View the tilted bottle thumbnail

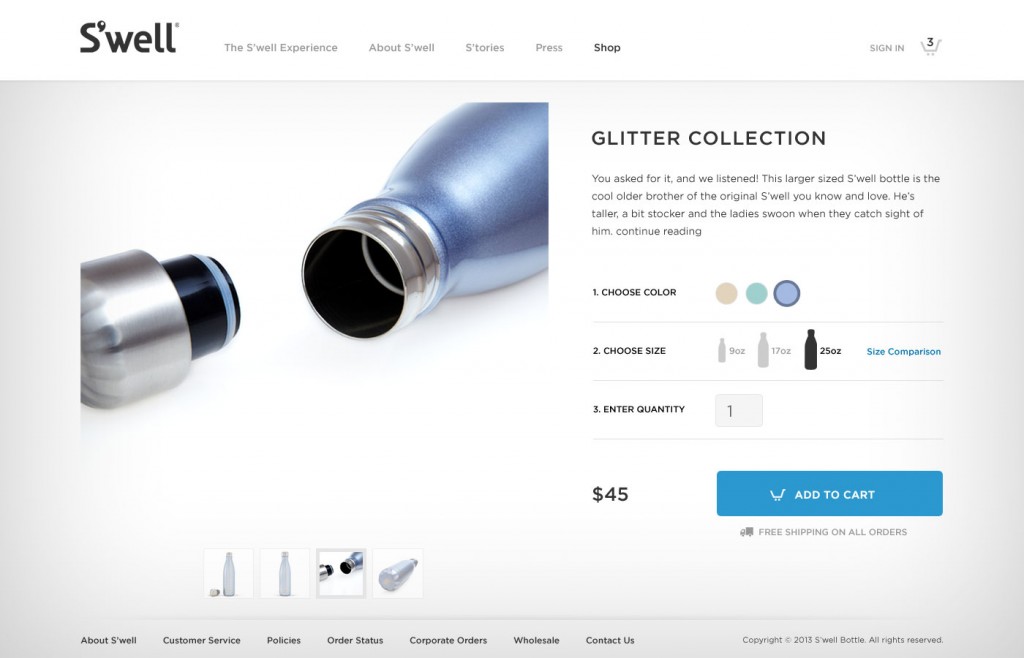398,573
